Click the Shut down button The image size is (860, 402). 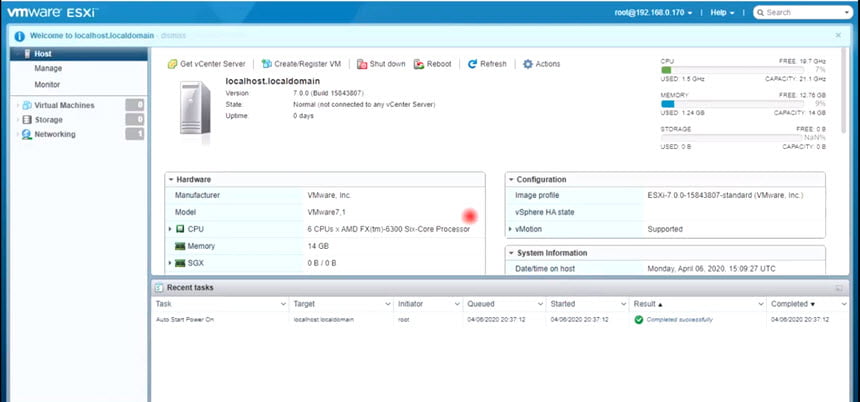click(381, 64)
